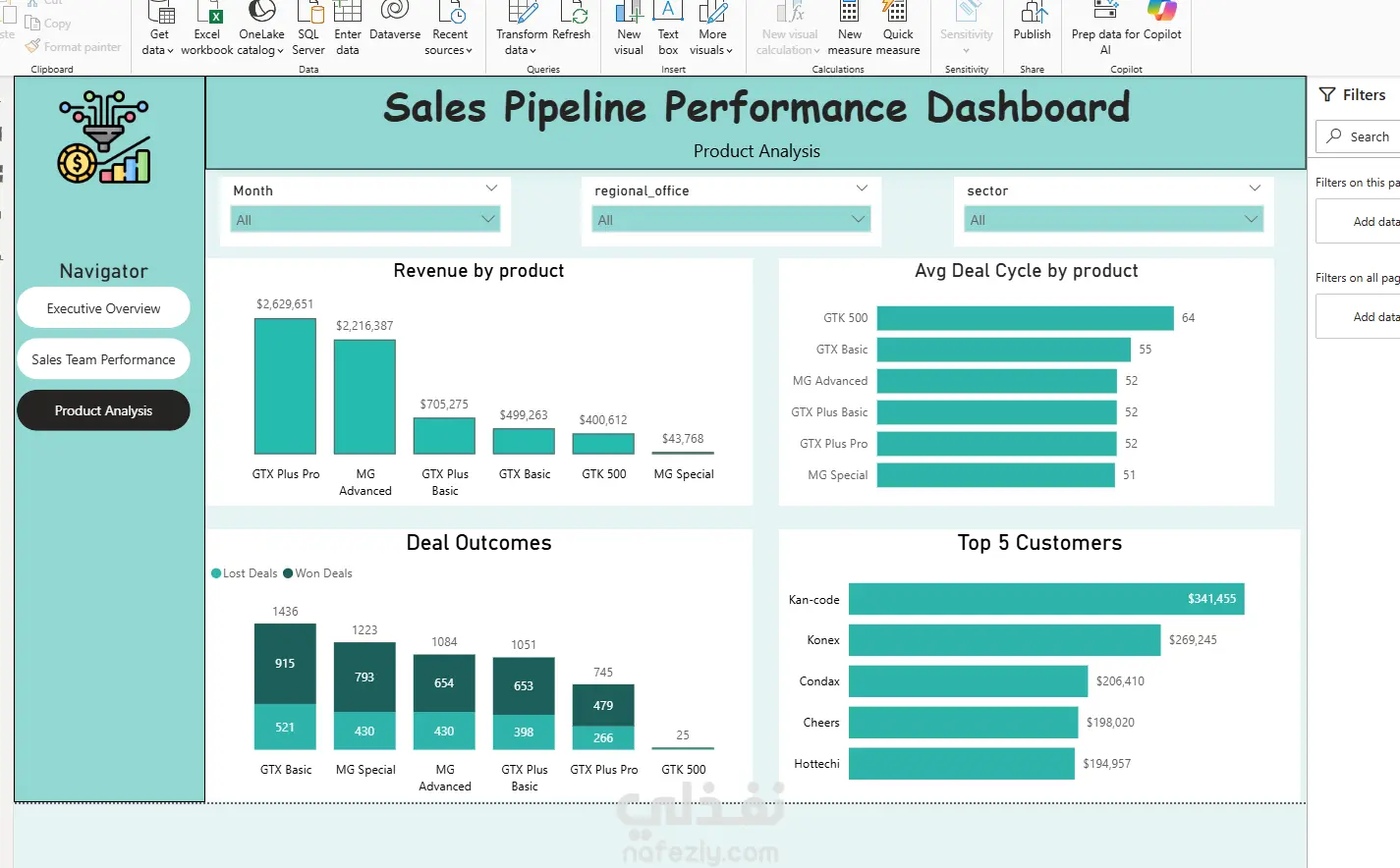Viewport: 1400px width, 868px height.
Task: Insert a New visual
Action: (x=629, y=28)
